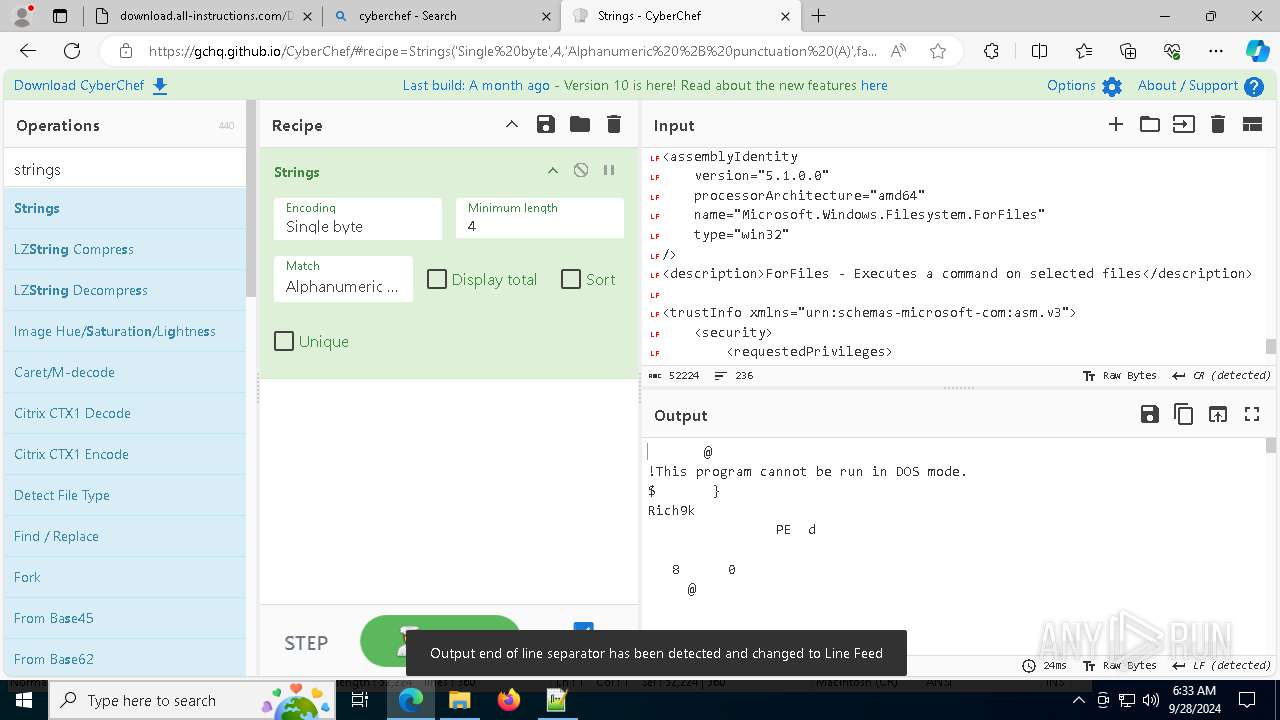Choose Detect File Type operation
The height and width of the screenshot is (720, 1280).
click(125, 495)
